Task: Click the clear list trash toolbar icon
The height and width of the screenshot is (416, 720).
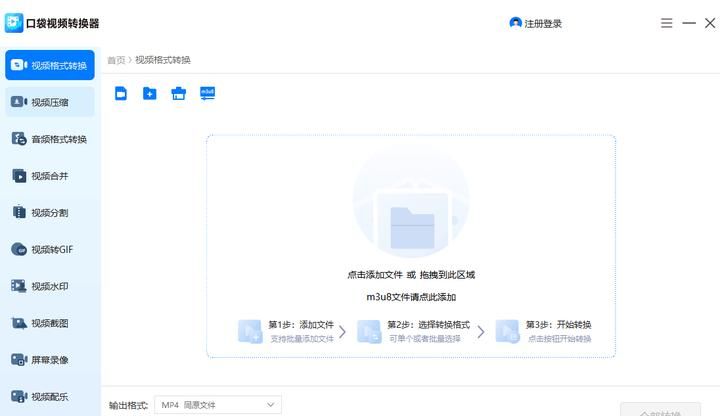Action: (179, 93)
